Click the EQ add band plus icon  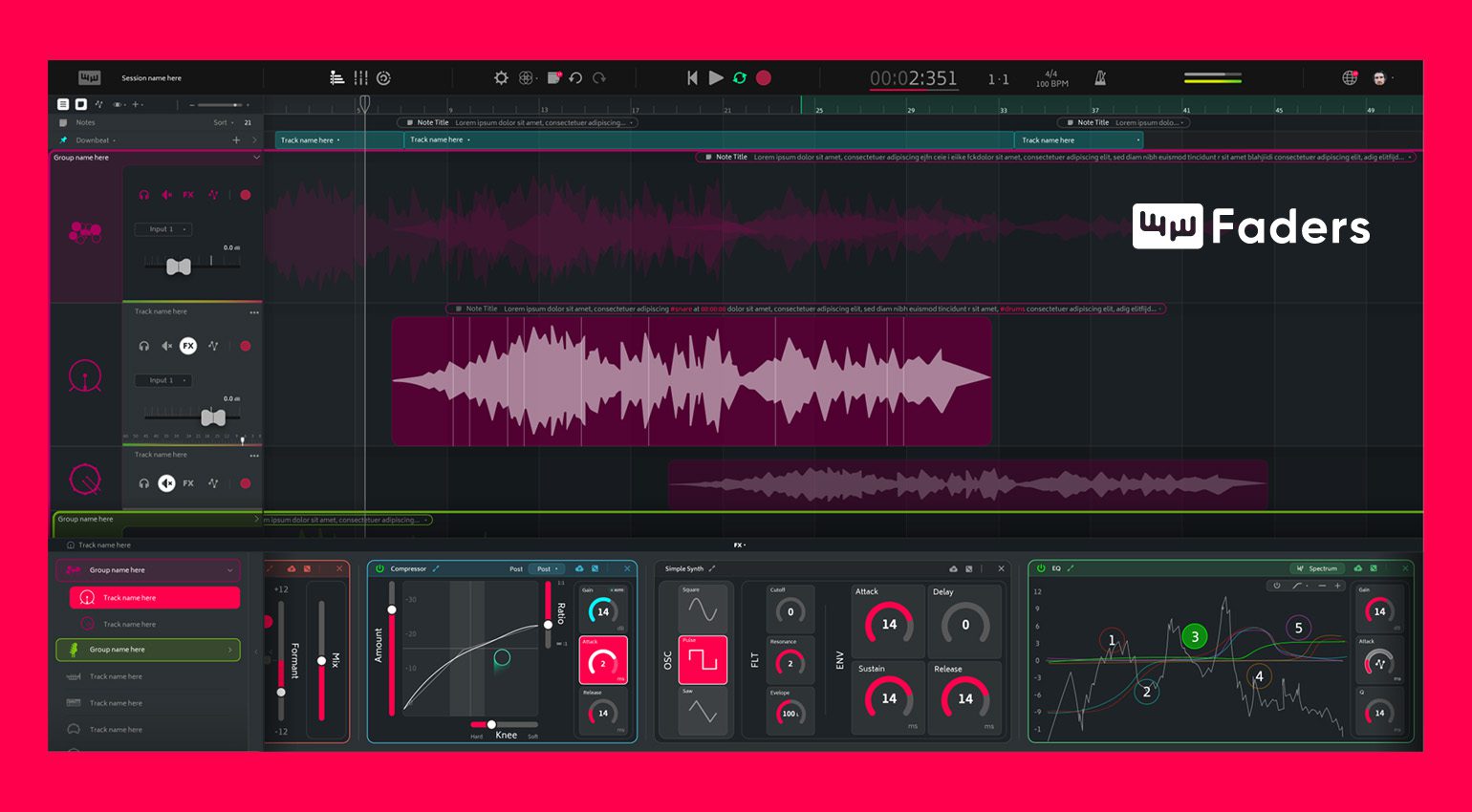(1337, 586)
